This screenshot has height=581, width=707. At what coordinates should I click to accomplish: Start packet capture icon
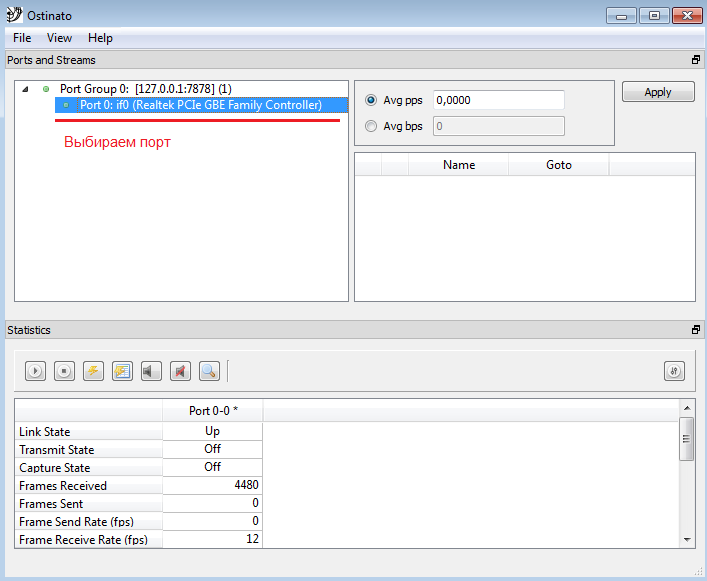(x=151, y=371)
